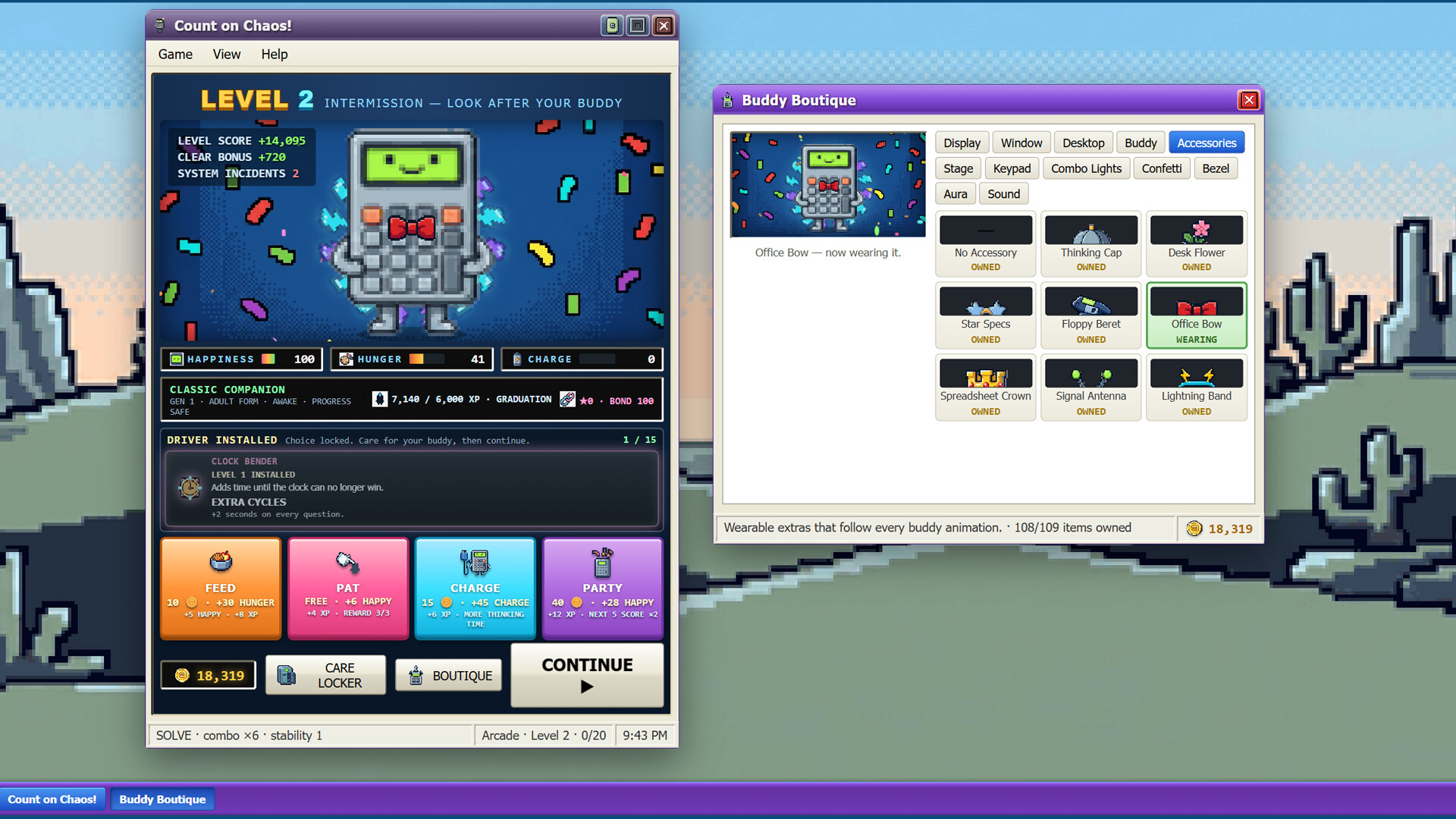Screen dimensions: 1456x819
Task: Click the buddy preview thumbnail in Boutique
Action: [x=827, y=184]
